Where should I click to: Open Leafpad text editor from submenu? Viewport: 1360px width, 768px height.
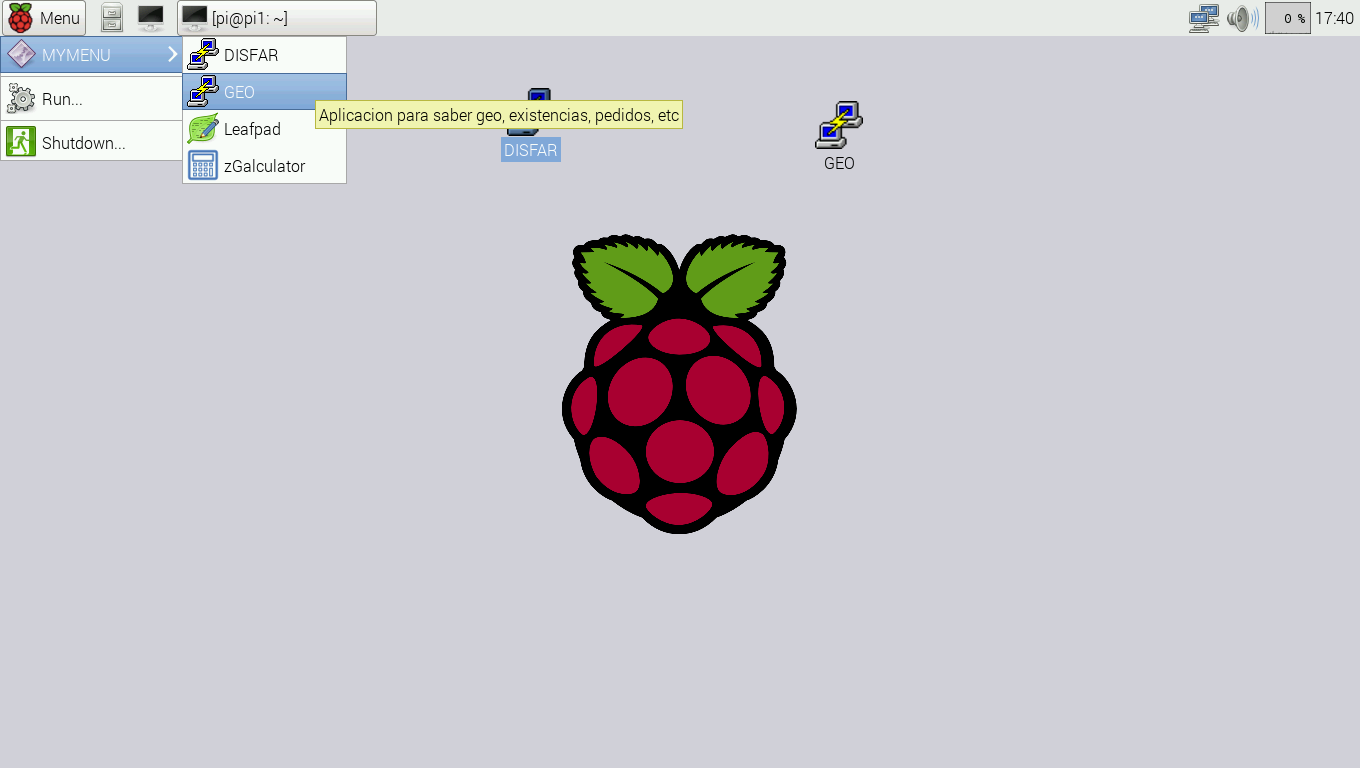252,129
